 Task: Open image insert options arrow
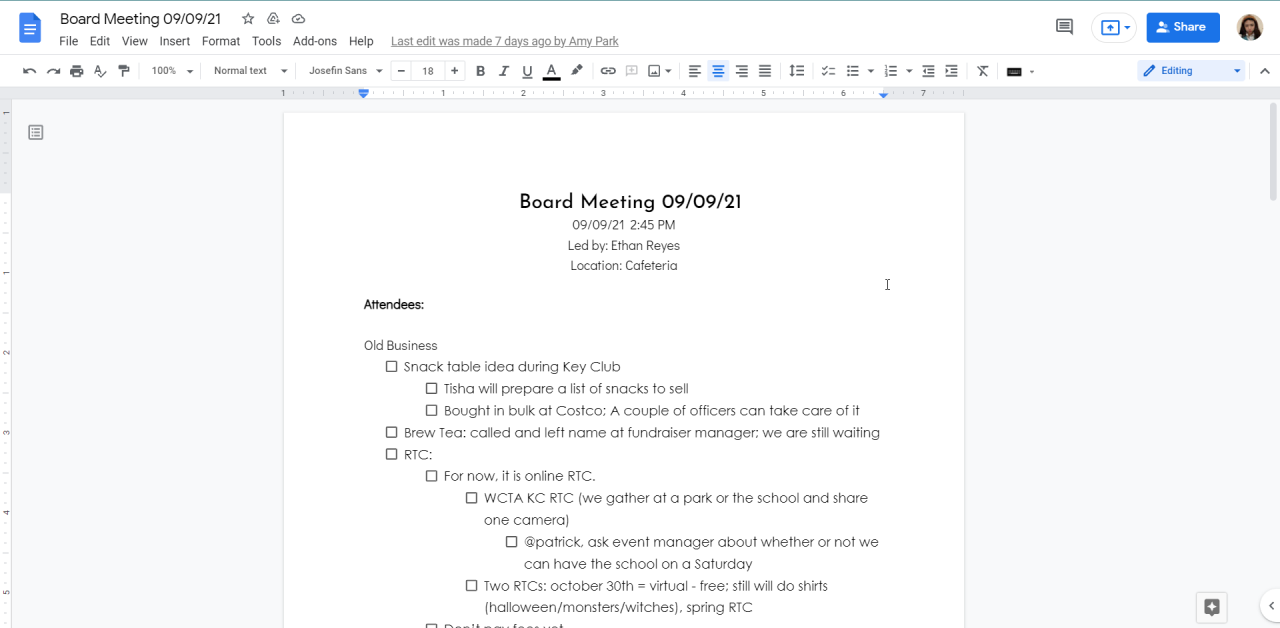tap(668, 71)
